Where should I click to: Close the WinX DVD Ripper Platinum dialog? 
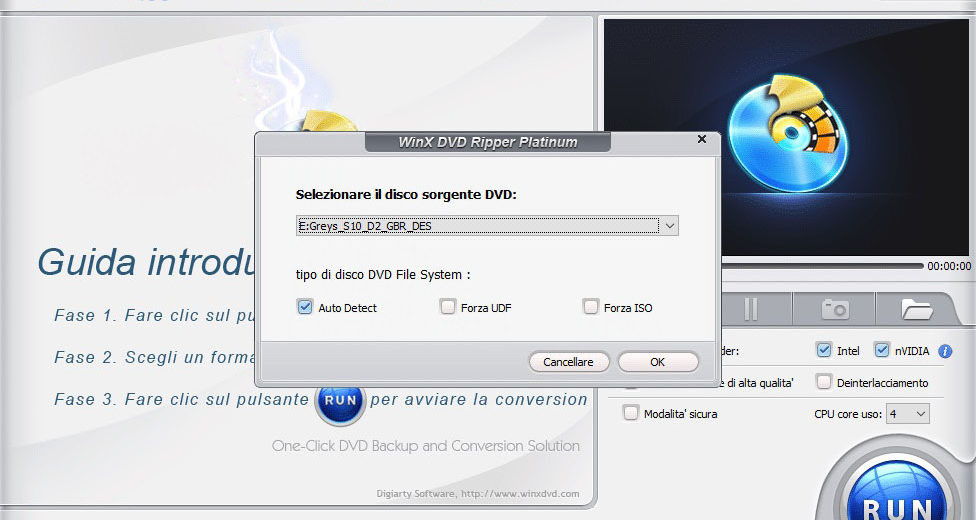click(x=702, y=139)
